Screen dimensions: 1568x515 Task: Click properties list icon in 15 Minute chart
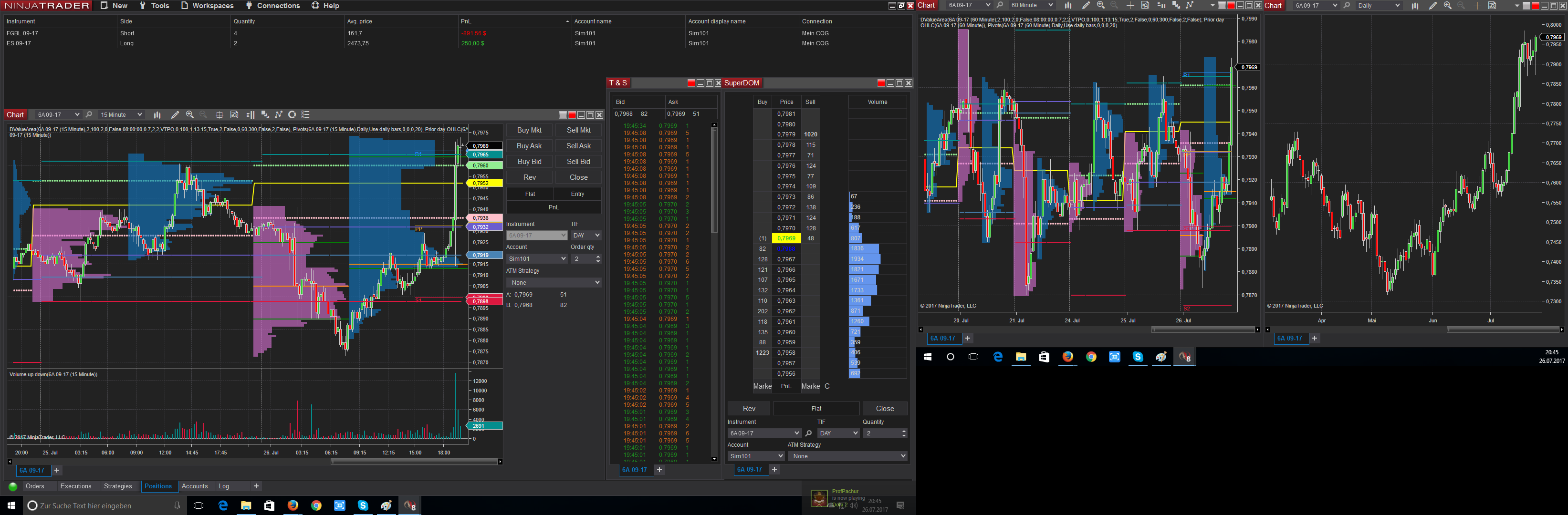305,115
